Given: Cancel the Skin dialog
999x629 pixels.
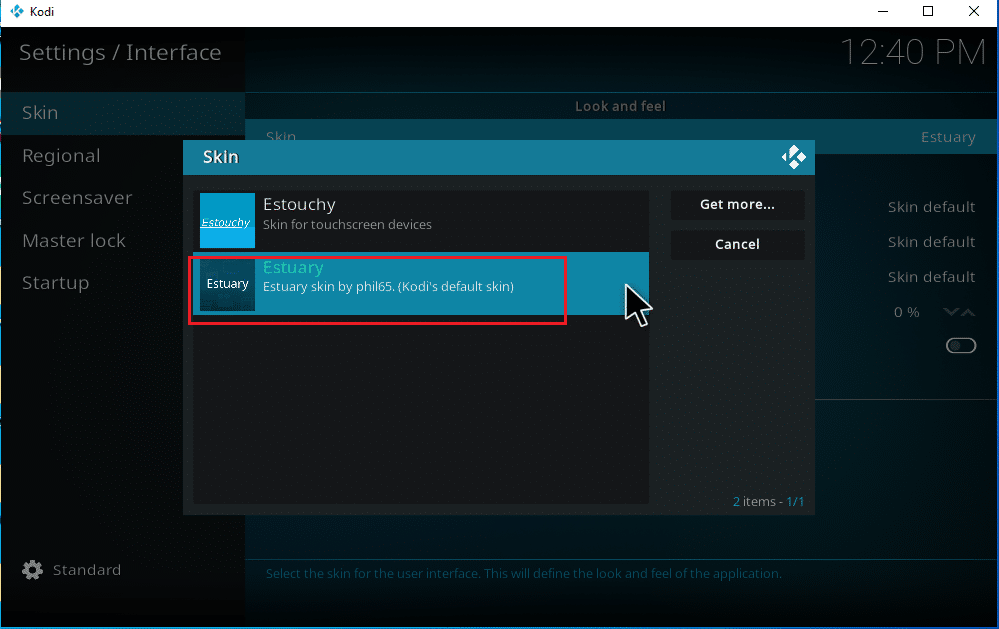Looking at the screenshot, I should click(x=737, y=244).
